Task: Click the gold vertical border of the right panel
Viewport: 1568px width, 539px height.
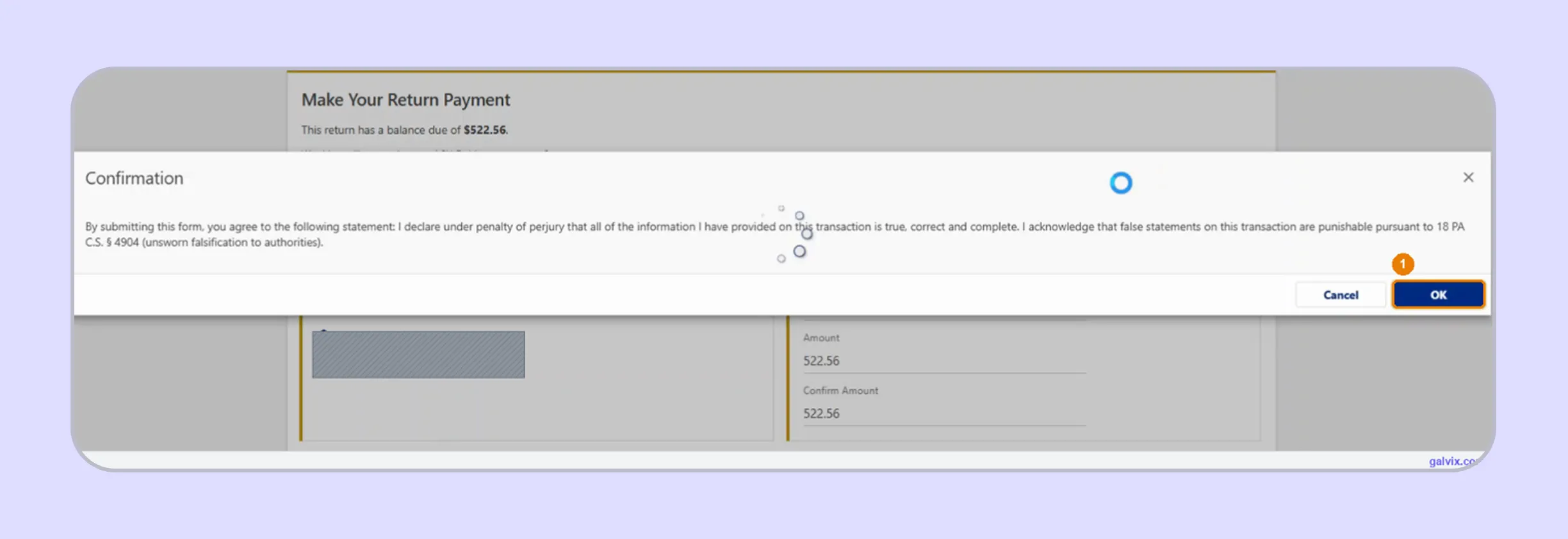Action: [x=787, y=378]
